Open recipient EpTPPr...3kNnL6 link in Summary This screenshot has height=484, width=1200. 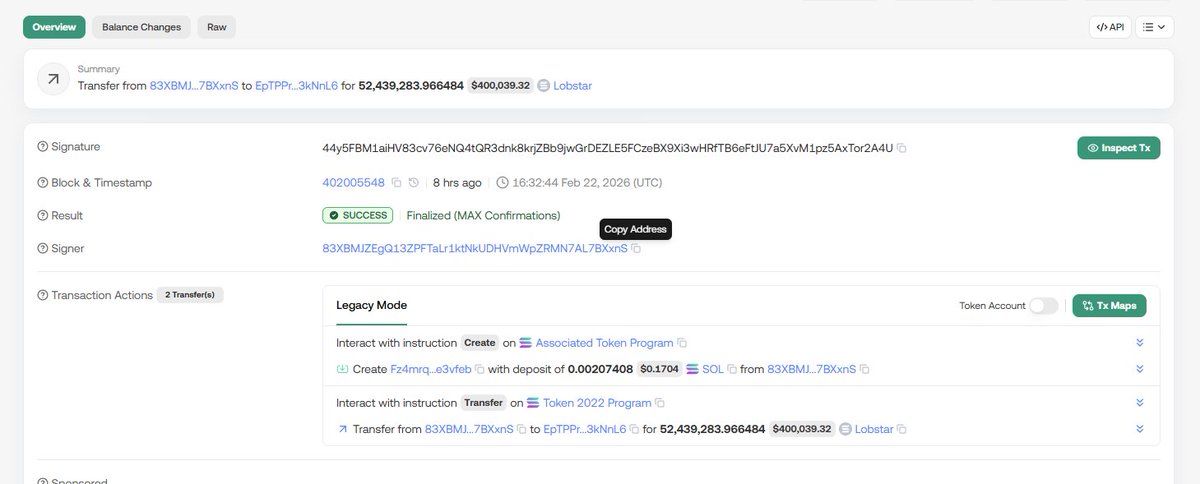coord(296,86)
